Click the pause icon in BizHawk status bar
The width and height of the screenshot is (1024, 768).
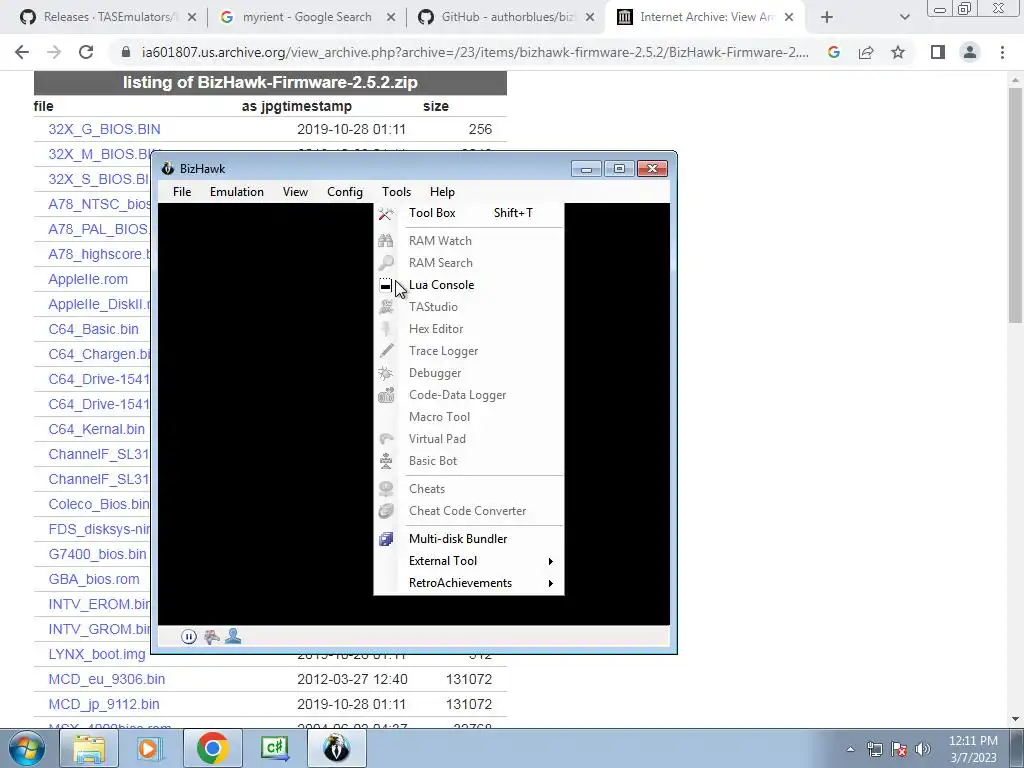[x=188, y=637]
